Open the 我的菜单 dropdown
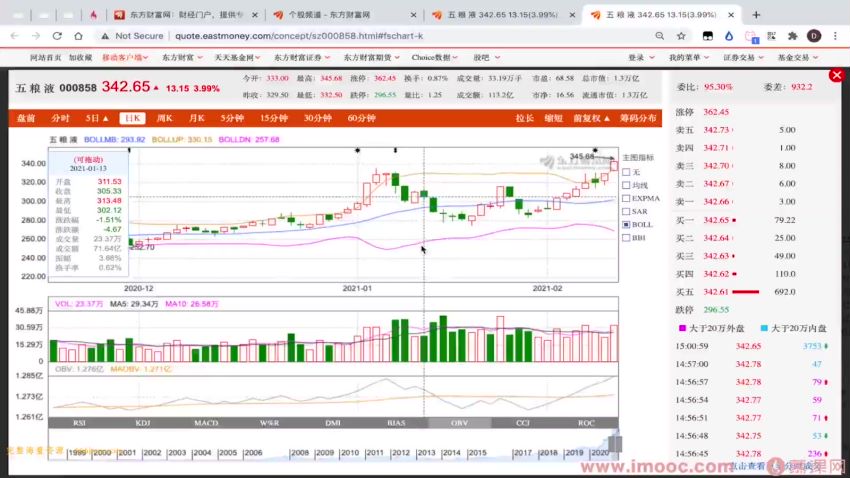The height and width of the screenshot is (478, 850). click(x=688, y=57)
